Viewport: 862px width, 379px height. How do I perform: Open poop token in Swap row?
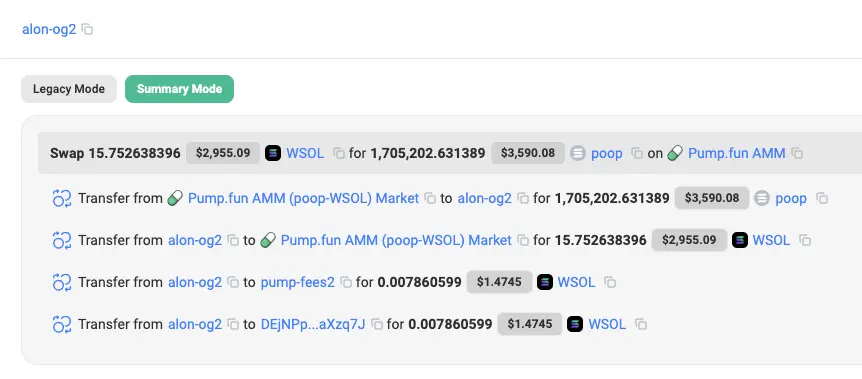coord(607,153)
